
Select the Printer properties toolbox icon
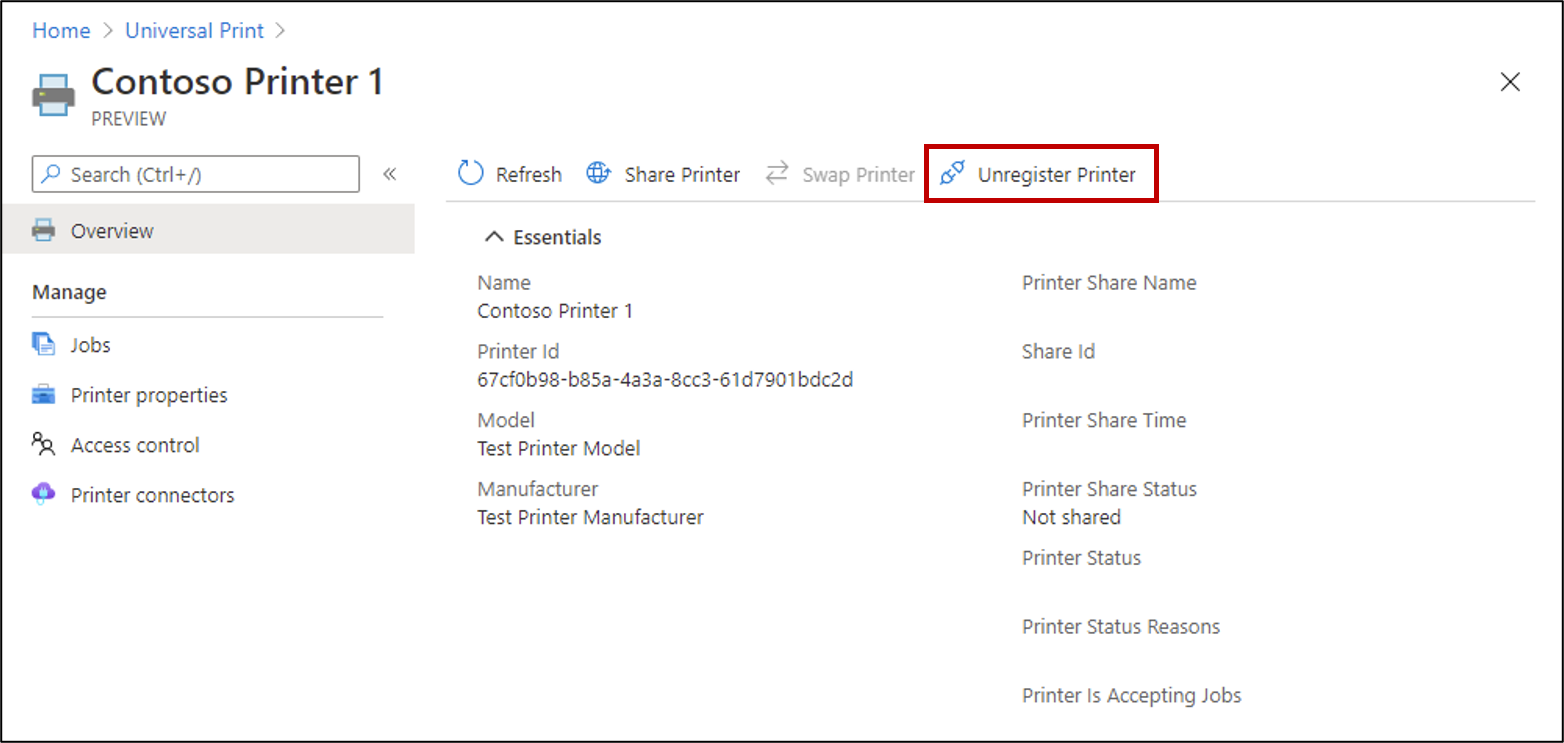42,394
